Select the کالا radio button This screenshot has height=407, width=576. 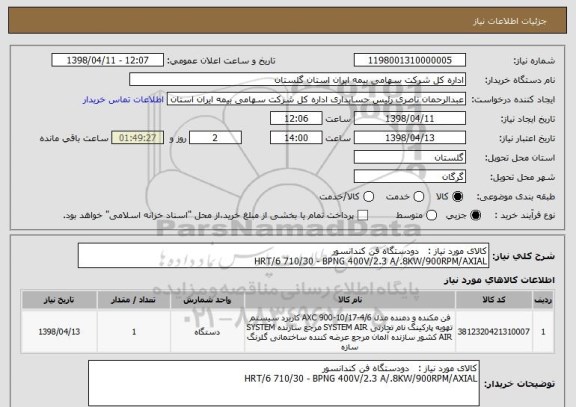pos(457,197)
